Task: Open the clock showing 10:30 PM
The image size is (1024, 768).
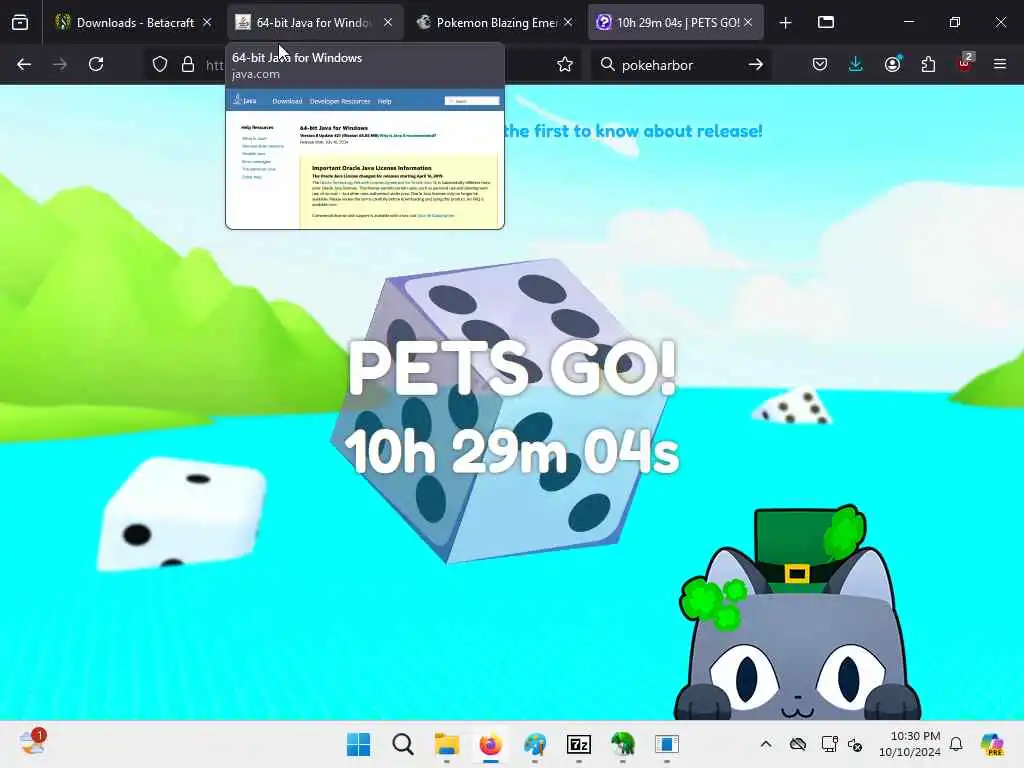Action: (910, 744)
